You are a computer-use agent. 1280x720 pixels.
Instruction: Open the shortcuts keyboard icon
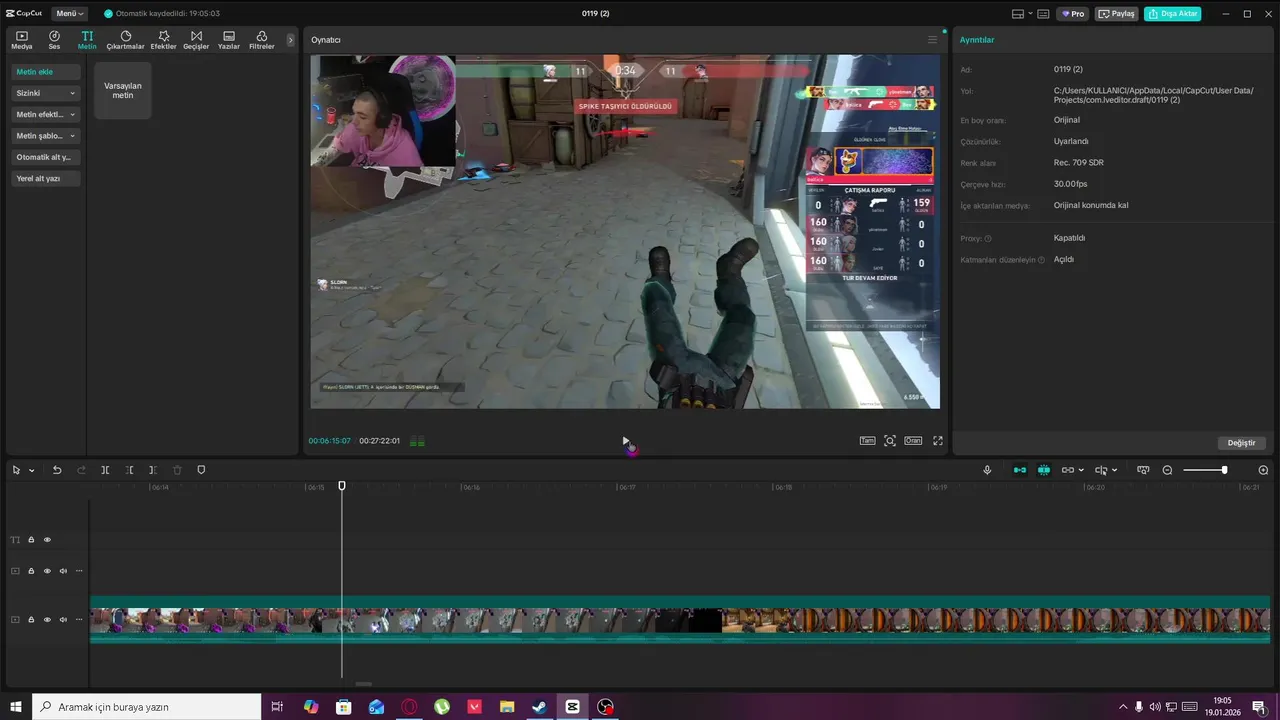[x=1043, y=14]
